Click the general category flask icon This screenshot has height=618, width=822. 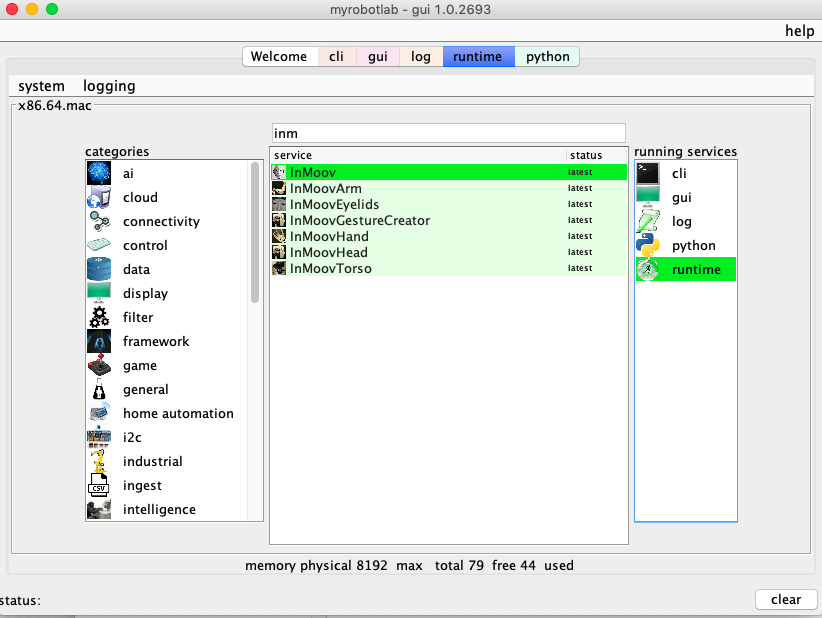tap(99, 389)
